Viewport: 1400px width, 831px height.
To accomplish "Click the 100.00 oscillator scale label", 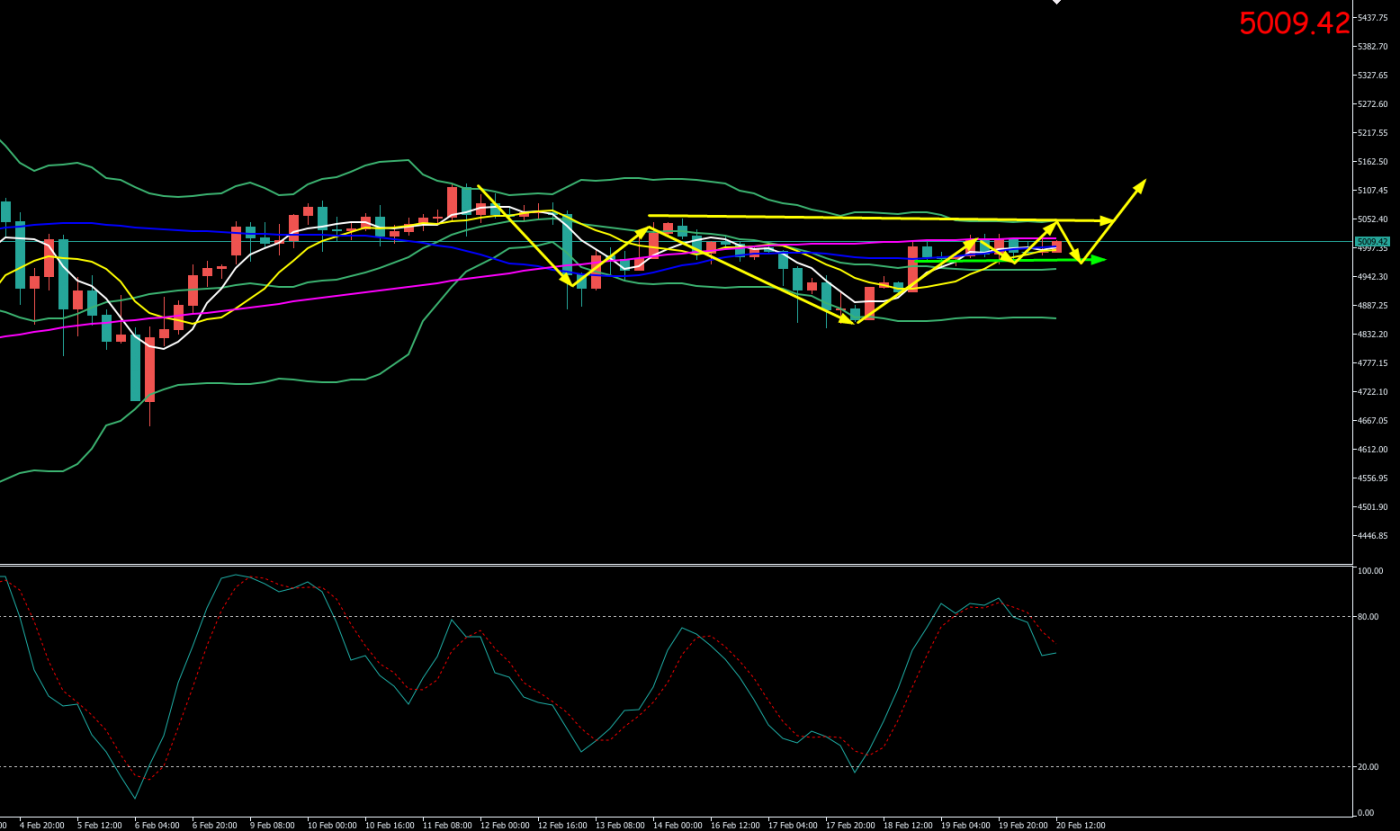I will pos(1368,571).
